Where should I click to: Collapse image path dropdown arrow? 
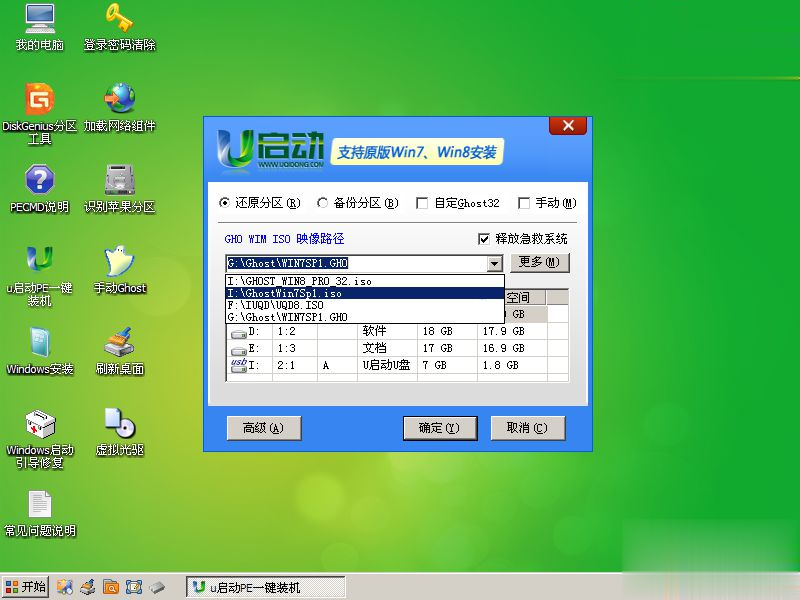click(494, 264)
